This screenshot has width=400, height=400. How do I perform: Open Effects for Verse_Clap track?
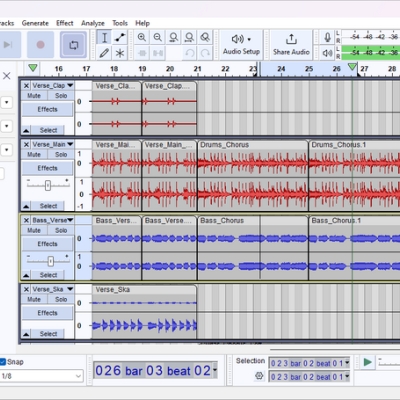(x=47, y=109)
